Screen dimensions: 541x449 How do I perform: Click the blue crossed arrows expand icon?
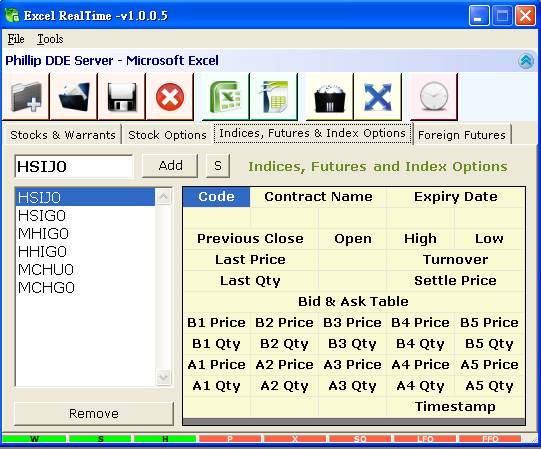(x=378, y=97)
